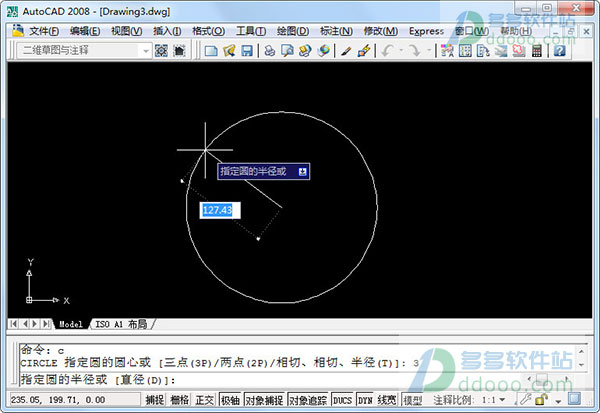Click the coordinates readout 235.05, 199.71
This screenshot has height=413, width=600.
(75, 400)
